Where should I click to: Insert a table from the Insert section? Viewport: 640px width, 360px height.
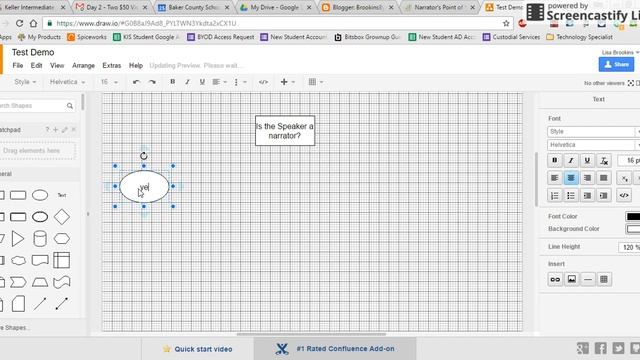(604, 279)
